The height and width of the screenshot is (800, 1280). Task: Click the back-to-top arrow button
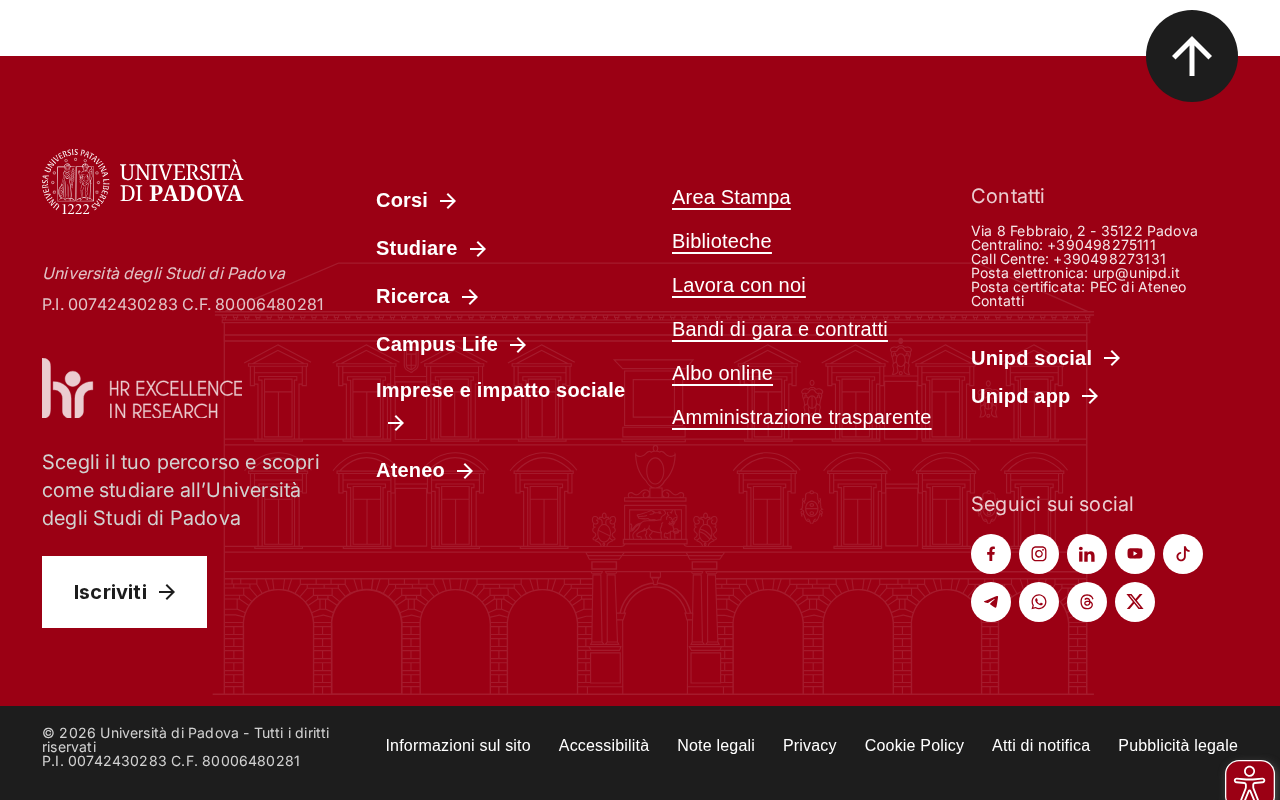coord(1192,56)
